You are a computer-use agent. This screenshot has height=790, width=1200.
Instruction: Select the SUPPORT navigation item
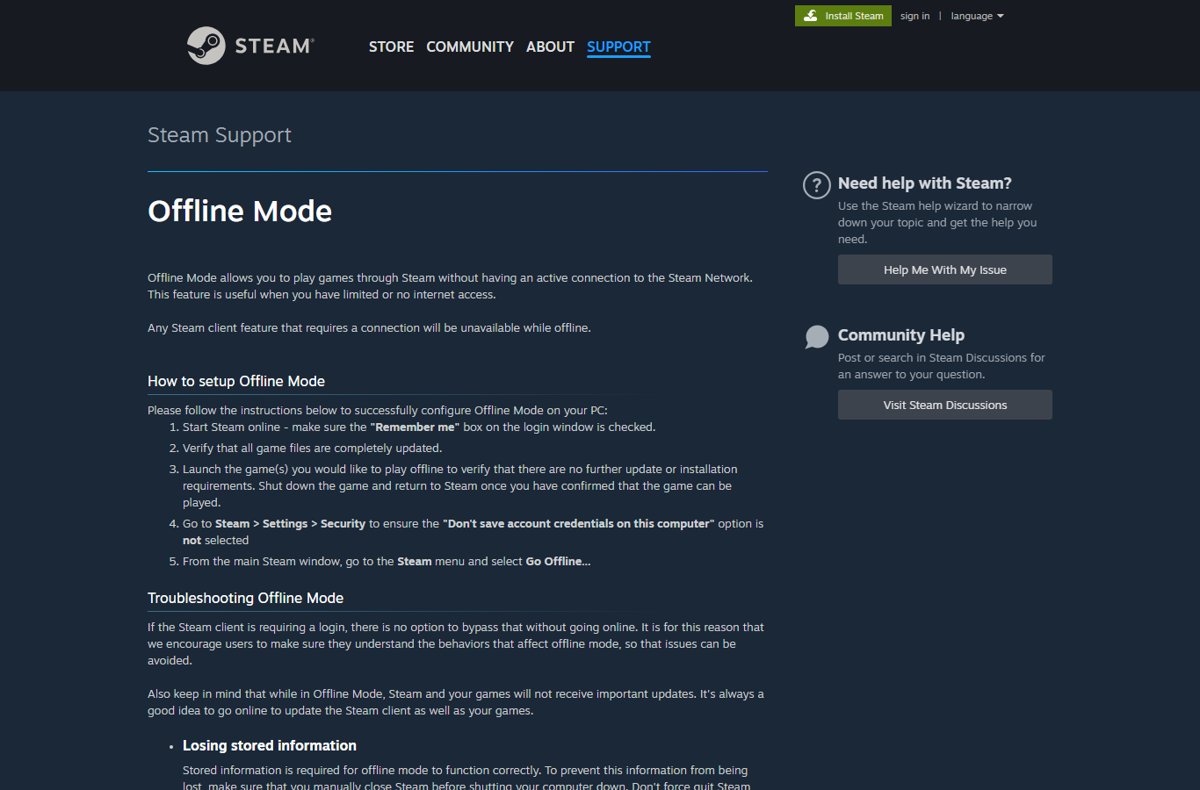click(x=619, y=47)
